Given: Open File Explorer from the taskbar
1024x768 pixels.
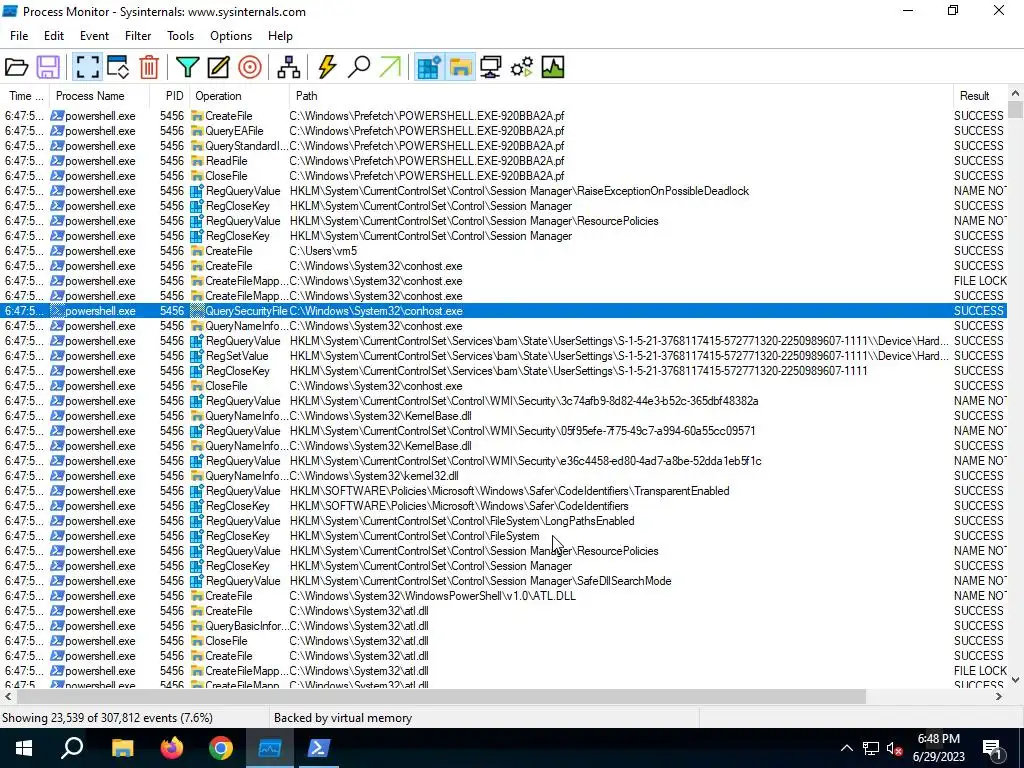Looking at the screenshot, I should [x=122, y=748].
